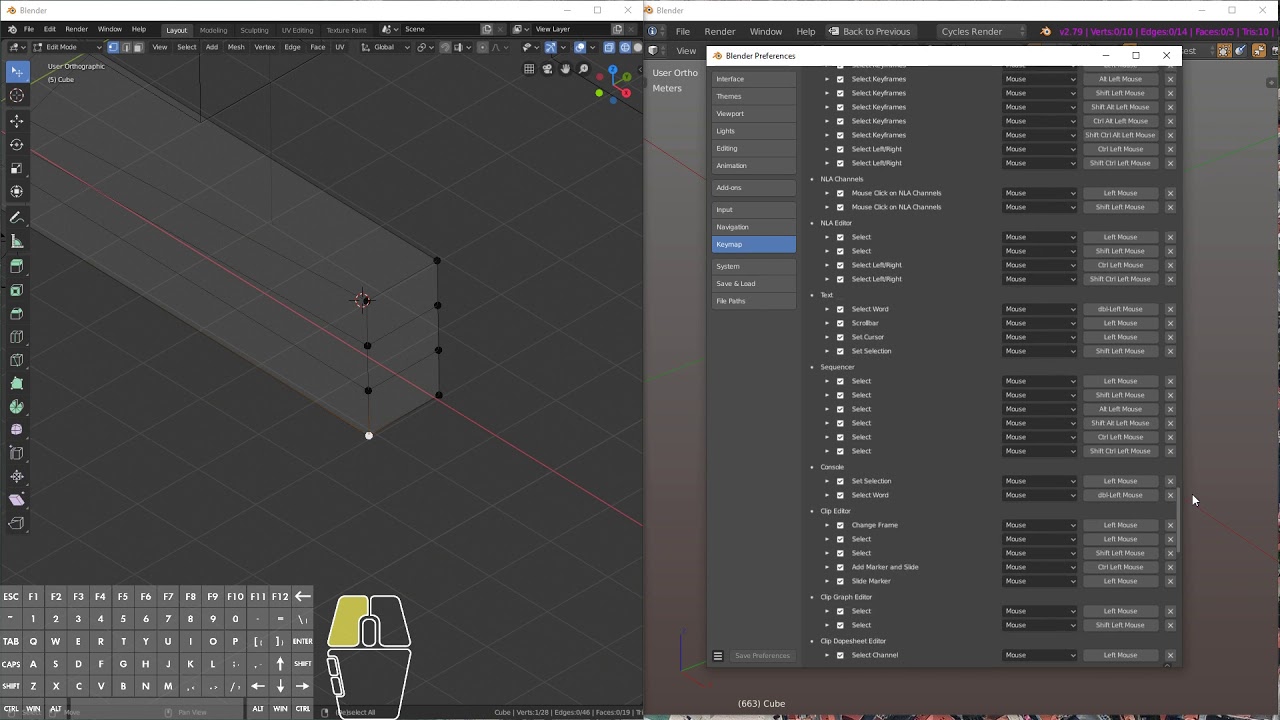Pick the Scale tool
The height and width of the screenshot is (720, 1280).
pos(17,168)
